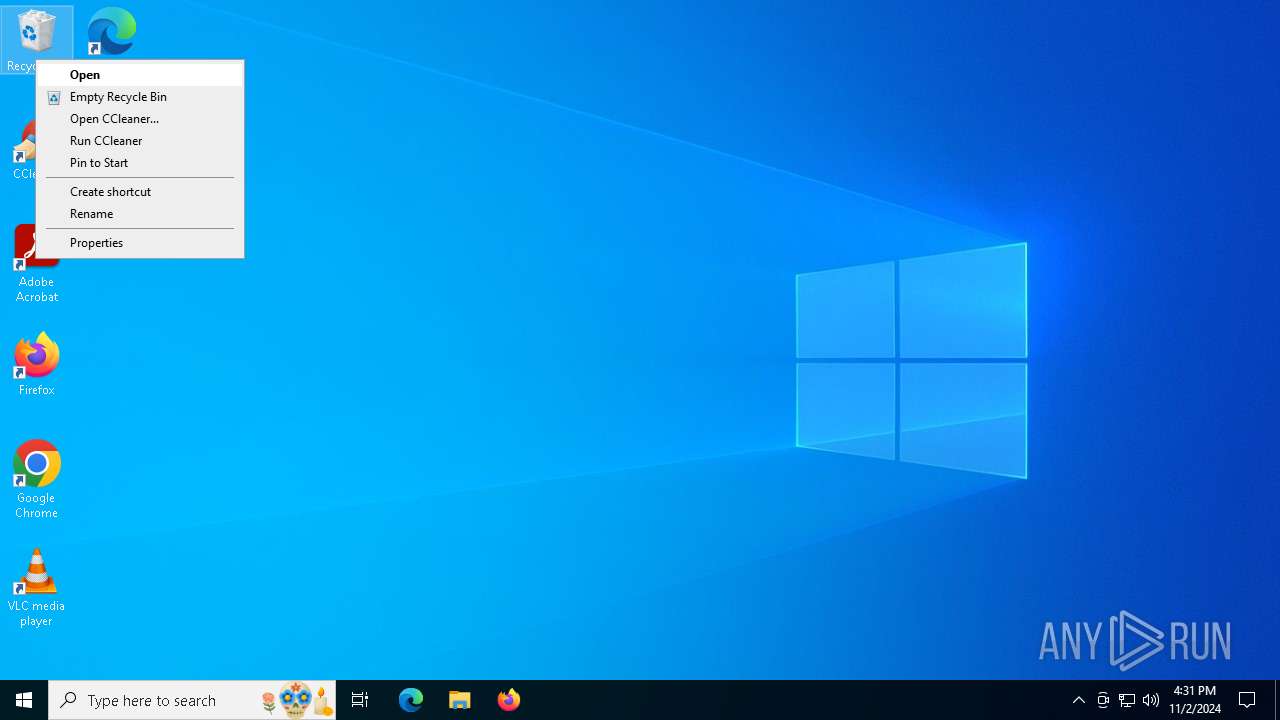Select the Firefox desktop shortcut
Viewport: 1280px width, 720px height.
pyautogui.click(x=36, y=365)
